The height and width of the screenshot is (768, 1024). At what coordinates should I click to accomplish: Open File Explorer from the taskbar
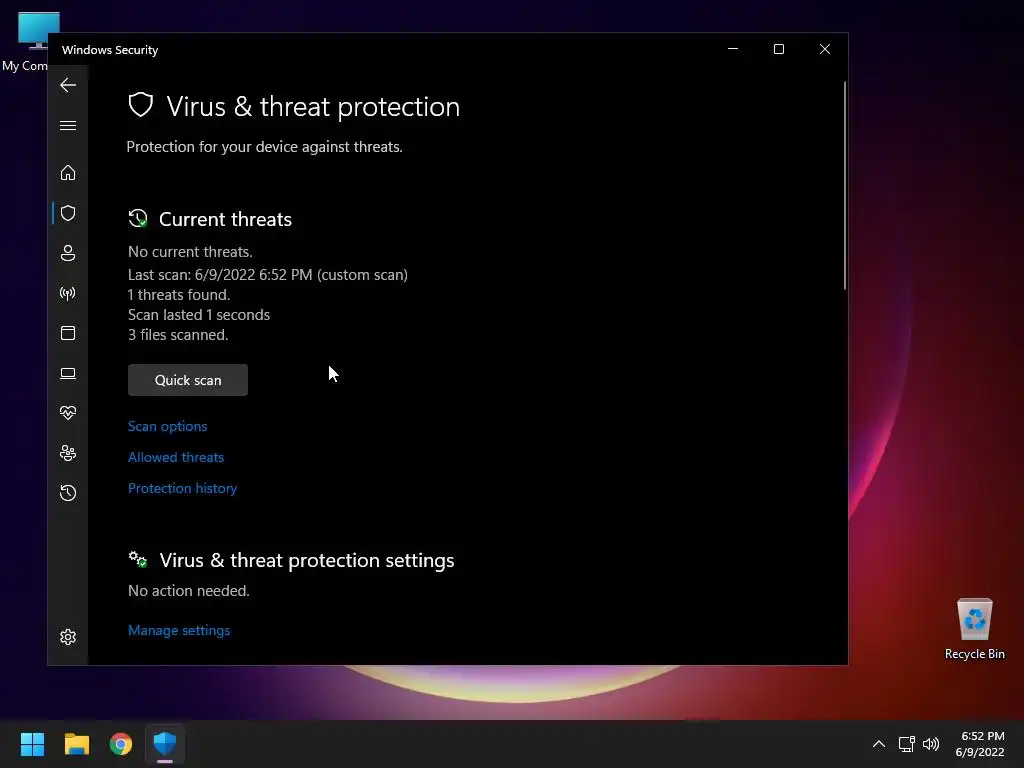[x=76, y=744]
